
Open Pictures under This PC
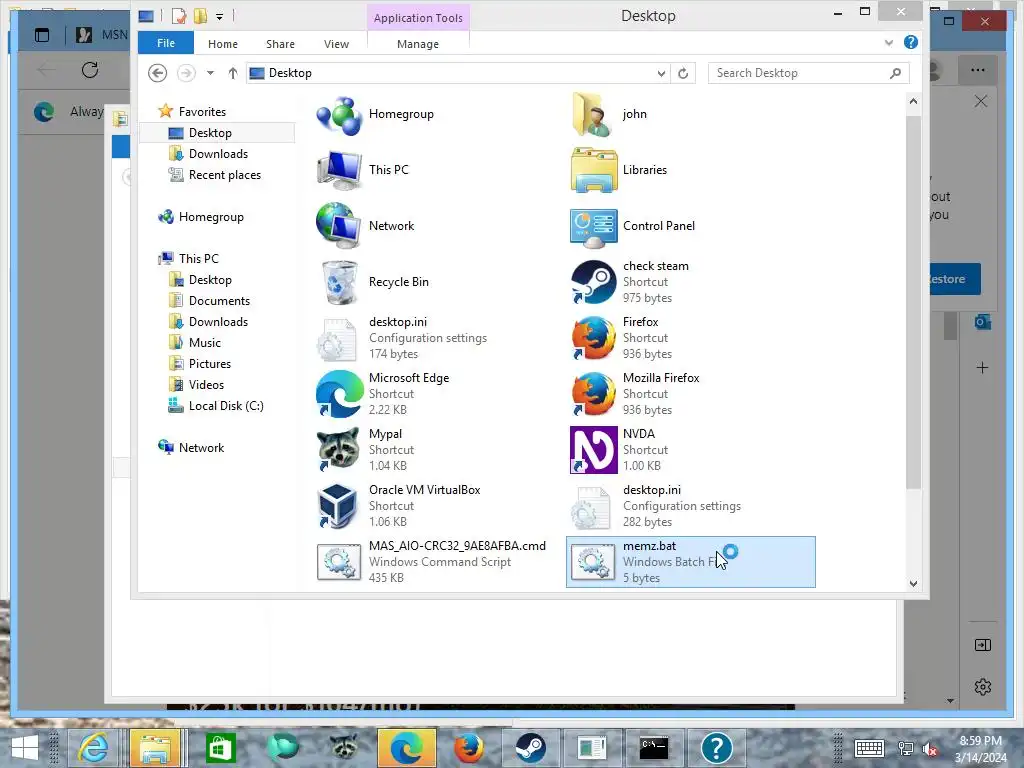coord(210,364)
